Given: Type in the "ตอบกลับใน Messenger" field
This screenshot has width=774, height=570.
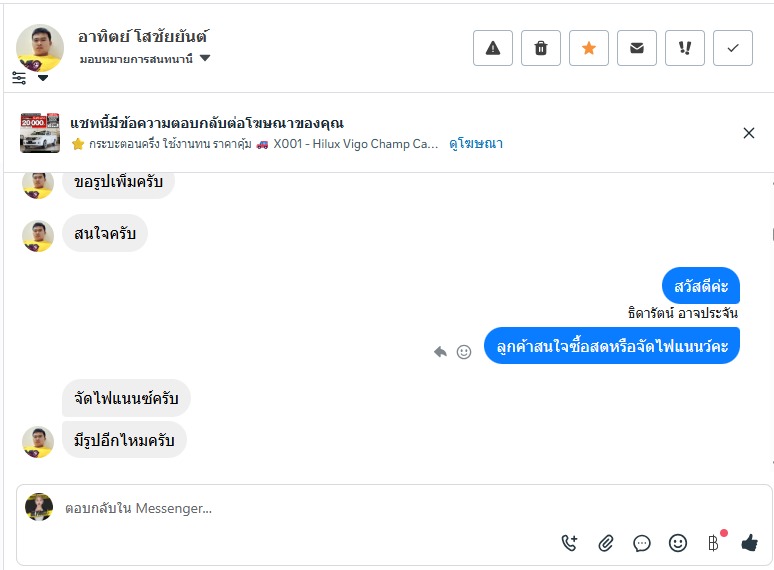Looking at the screenshot, I should pyautogui.click(x=300, y=508).
